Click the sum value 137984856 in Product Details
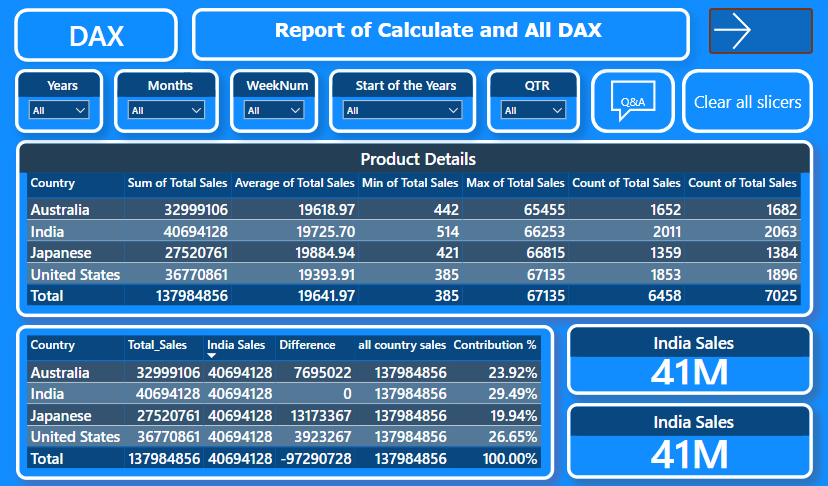Viewport: 828px width, 486px height. [192, 296]
